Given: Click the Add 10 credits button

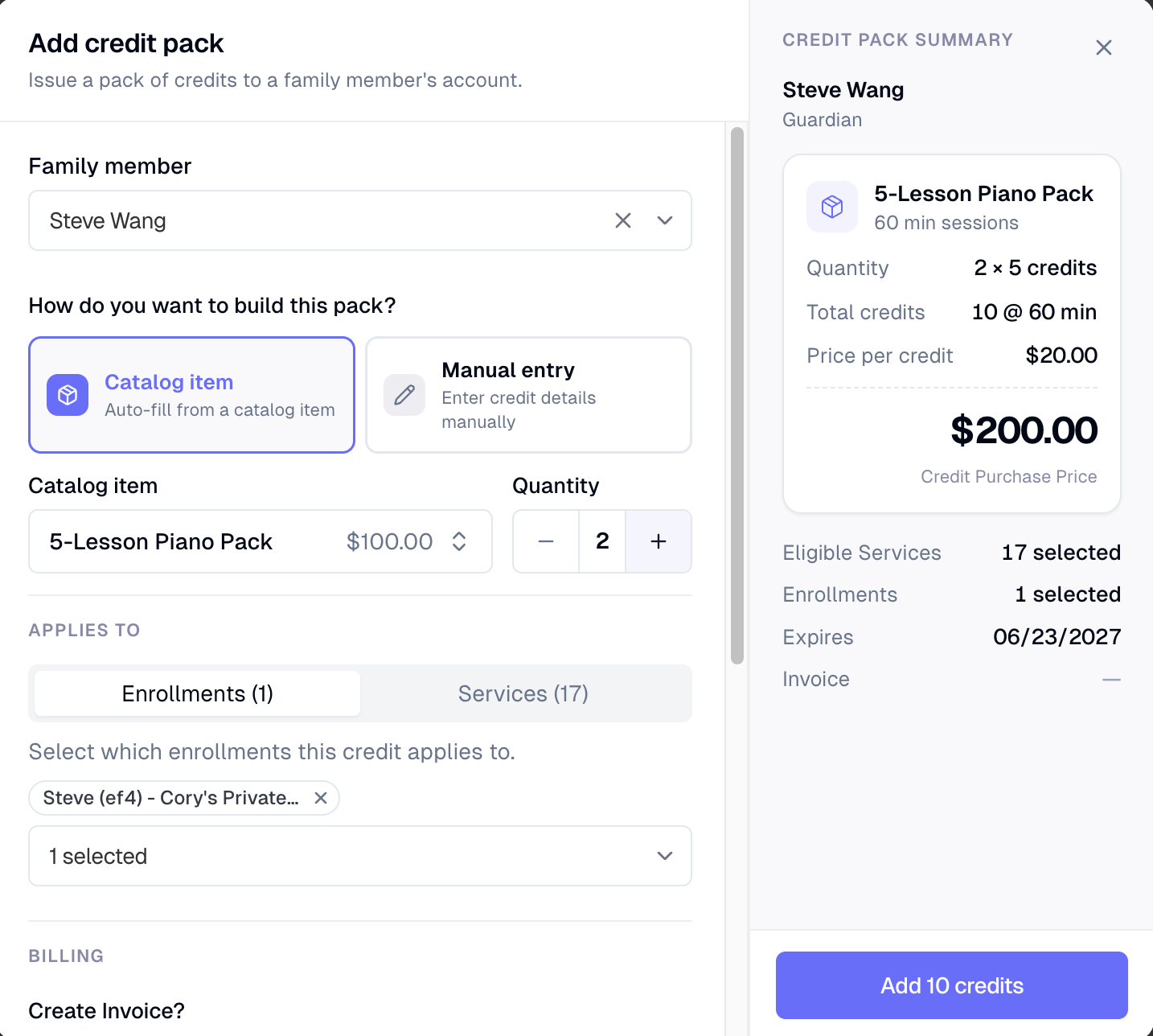Looking at the screenshot, I should (x=952, y=985).
